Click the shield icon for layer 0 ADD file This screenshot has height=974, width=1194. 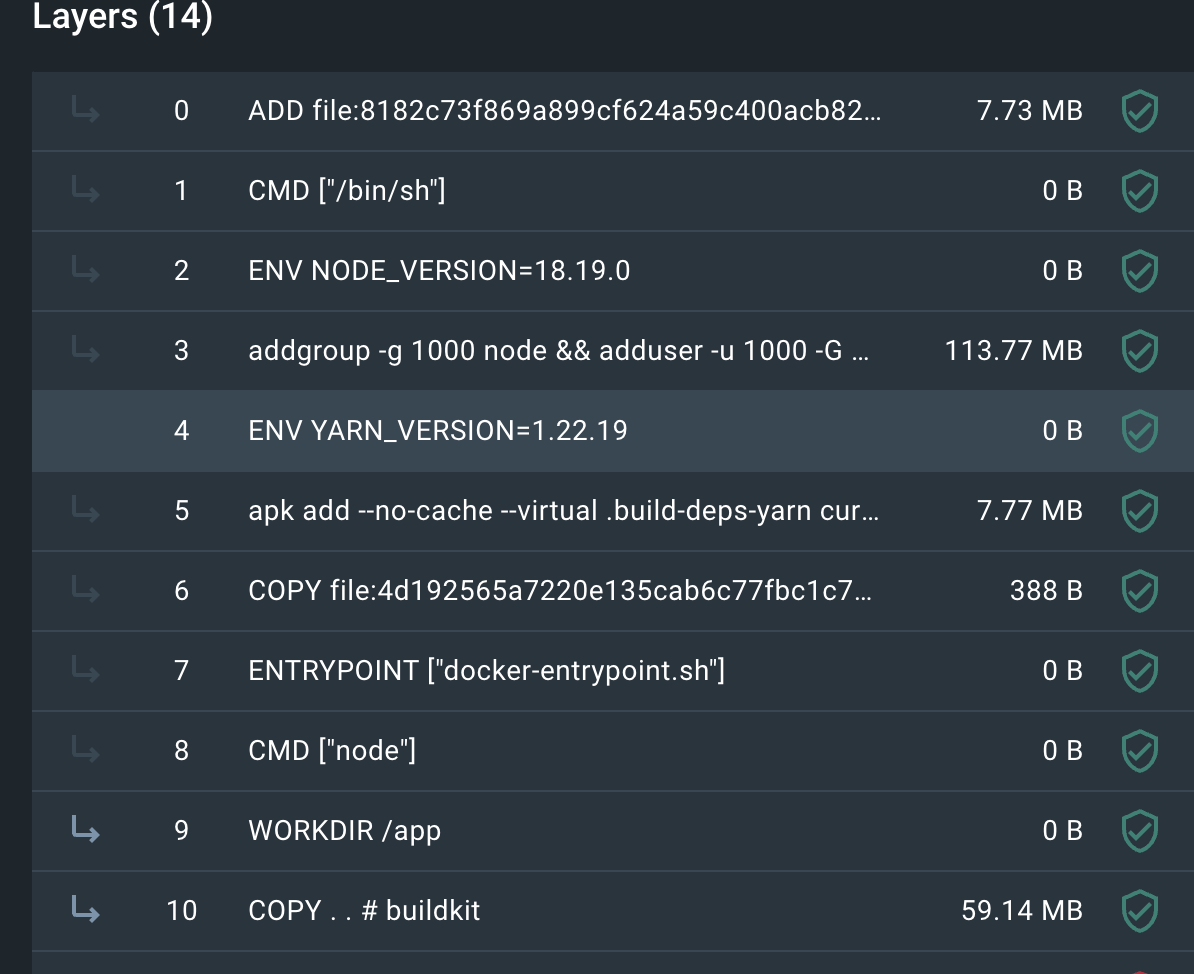coord(1140,111)
